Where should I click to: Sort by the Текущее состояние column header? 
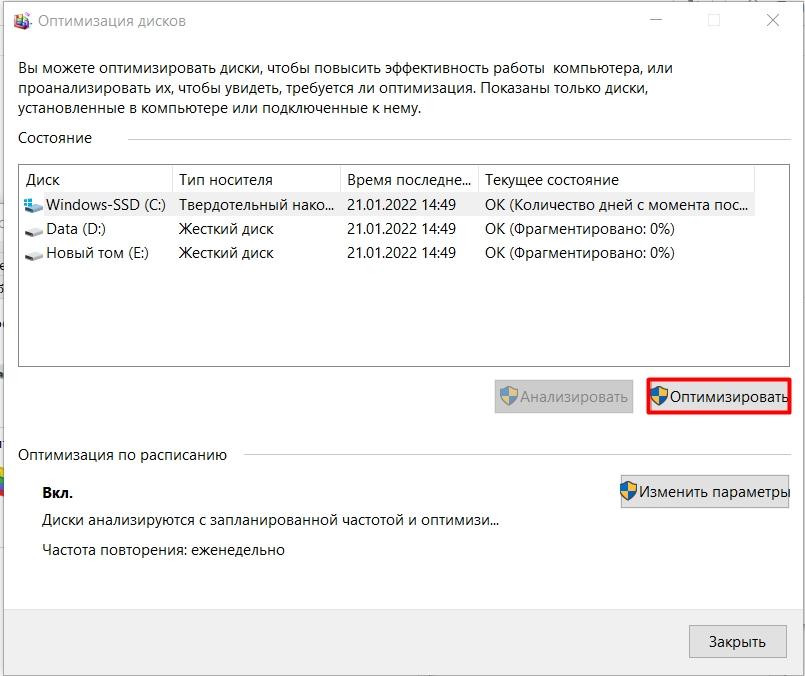(x=617, y=180)
